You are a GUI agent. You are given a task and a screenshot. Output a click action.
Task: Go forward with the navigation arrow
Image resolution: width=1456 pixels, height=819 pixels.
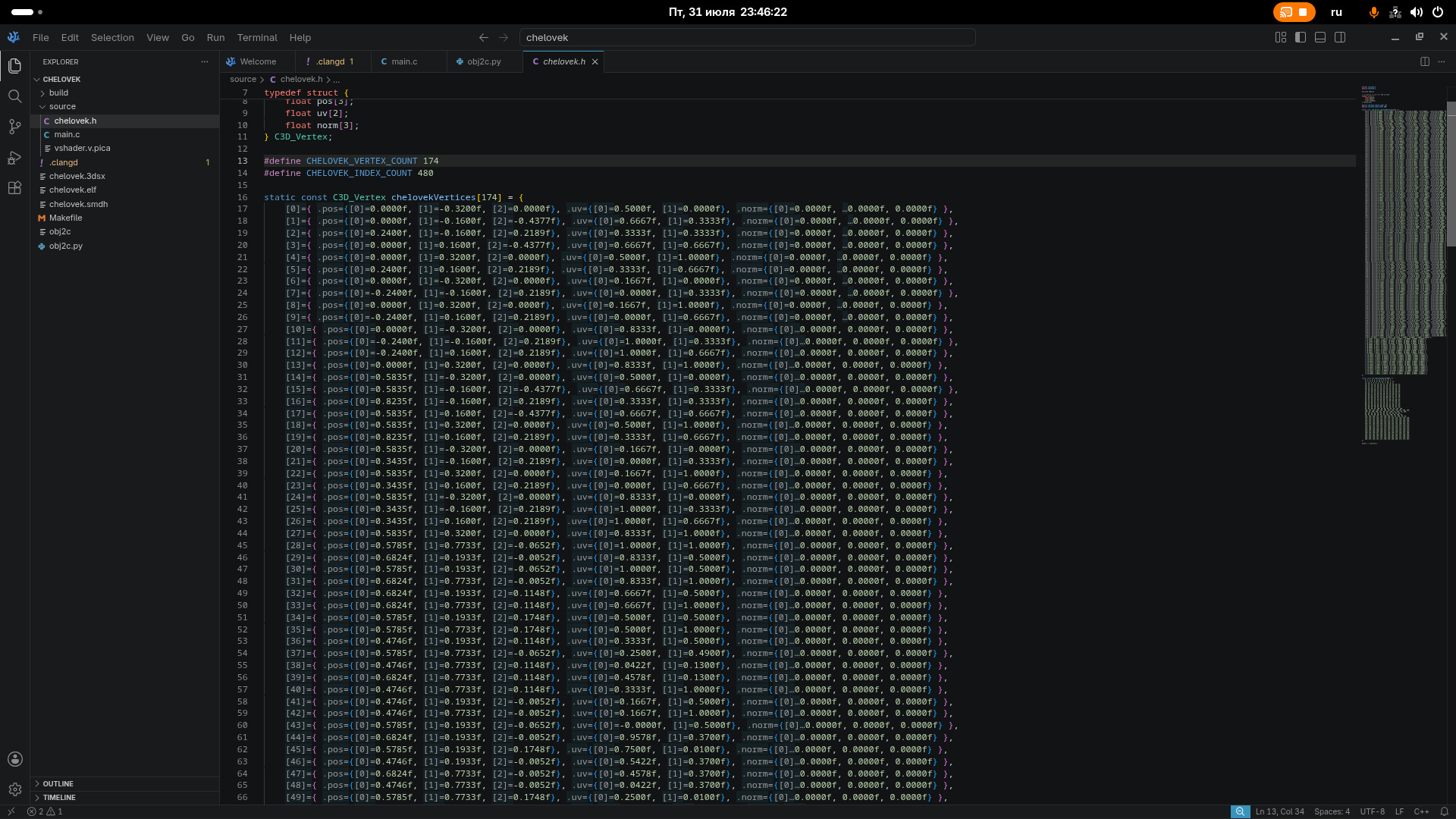point(504,37)
